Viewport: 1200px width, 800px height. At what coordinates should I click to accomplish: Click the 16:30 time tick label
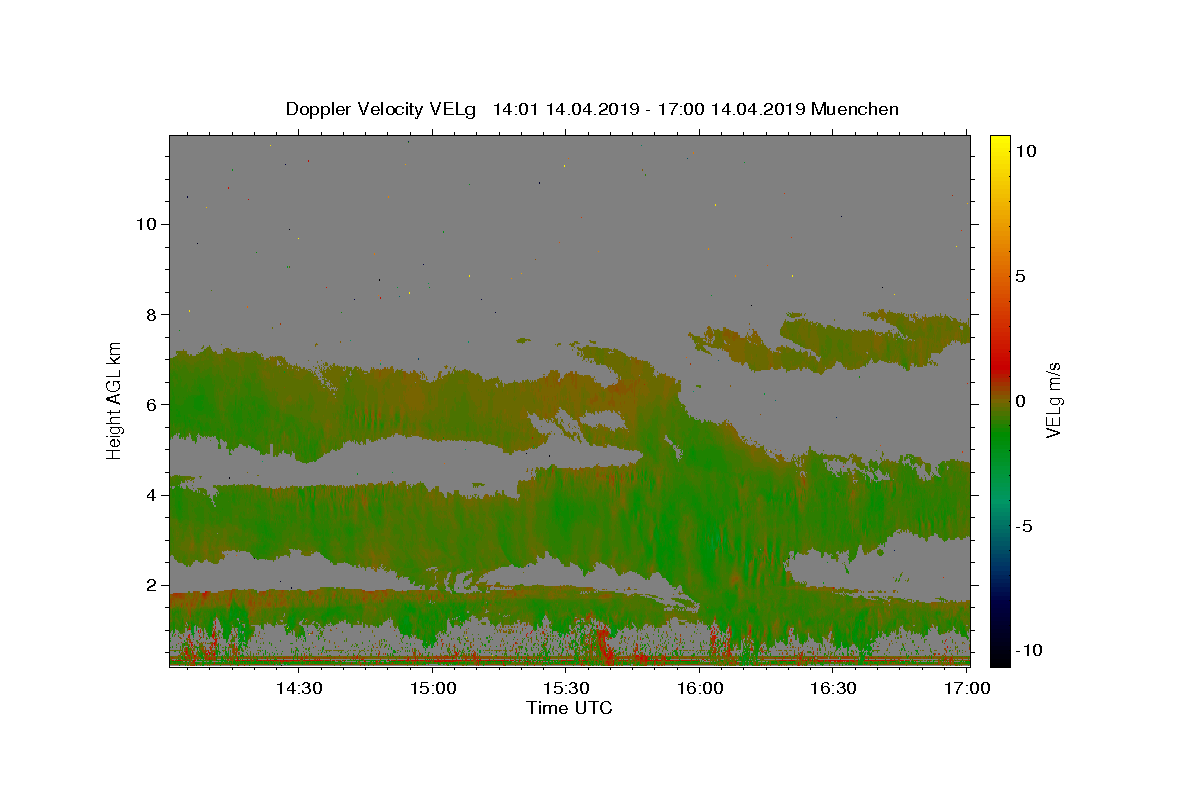coord(834,689)
